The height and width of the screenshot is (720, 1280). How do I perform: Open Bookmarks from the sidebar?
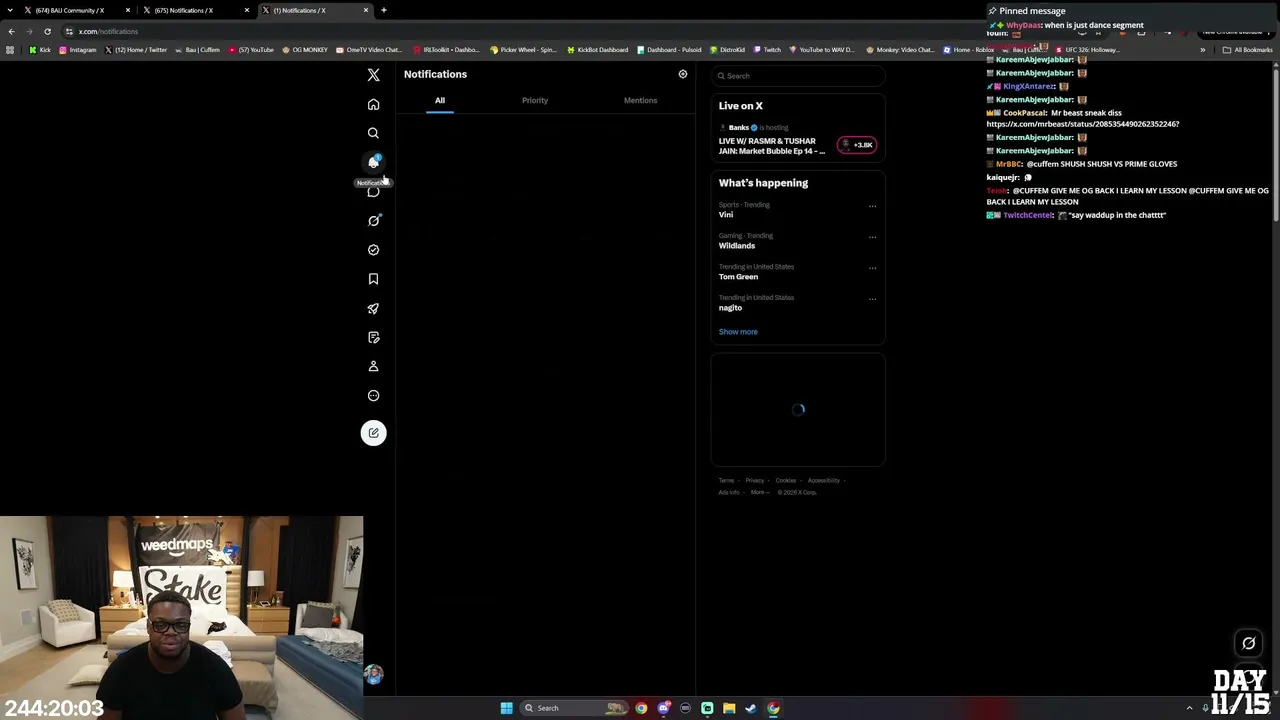coord(373,279)
